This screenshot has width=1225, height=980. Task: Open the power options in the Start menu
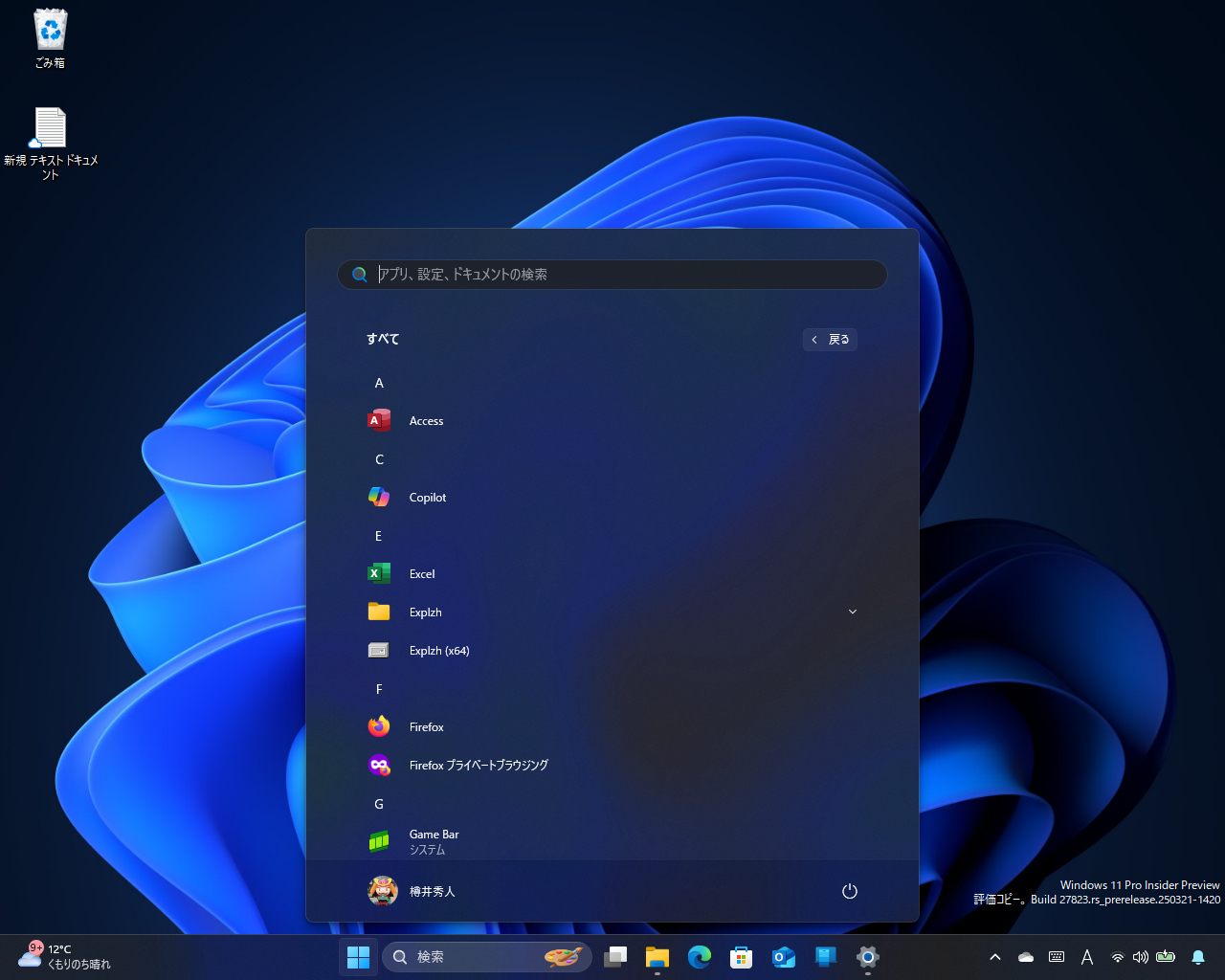[x=850, y=891]
